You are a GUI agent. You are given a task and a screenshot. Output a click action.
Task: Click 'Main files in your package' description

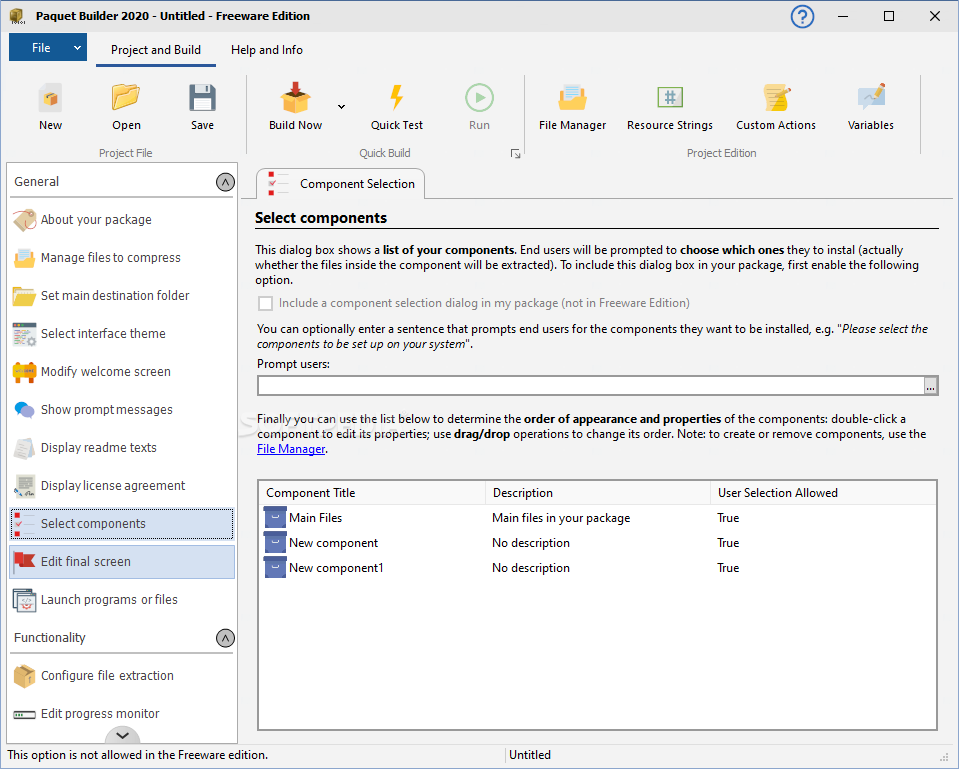[x=561, y=518]
